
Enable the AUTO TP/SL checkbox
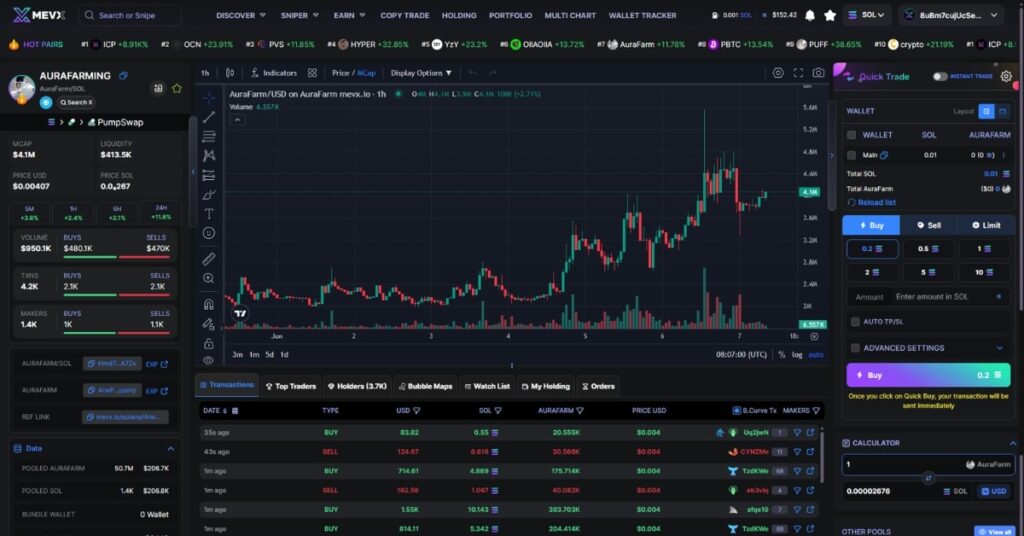(x=855, y=322)
